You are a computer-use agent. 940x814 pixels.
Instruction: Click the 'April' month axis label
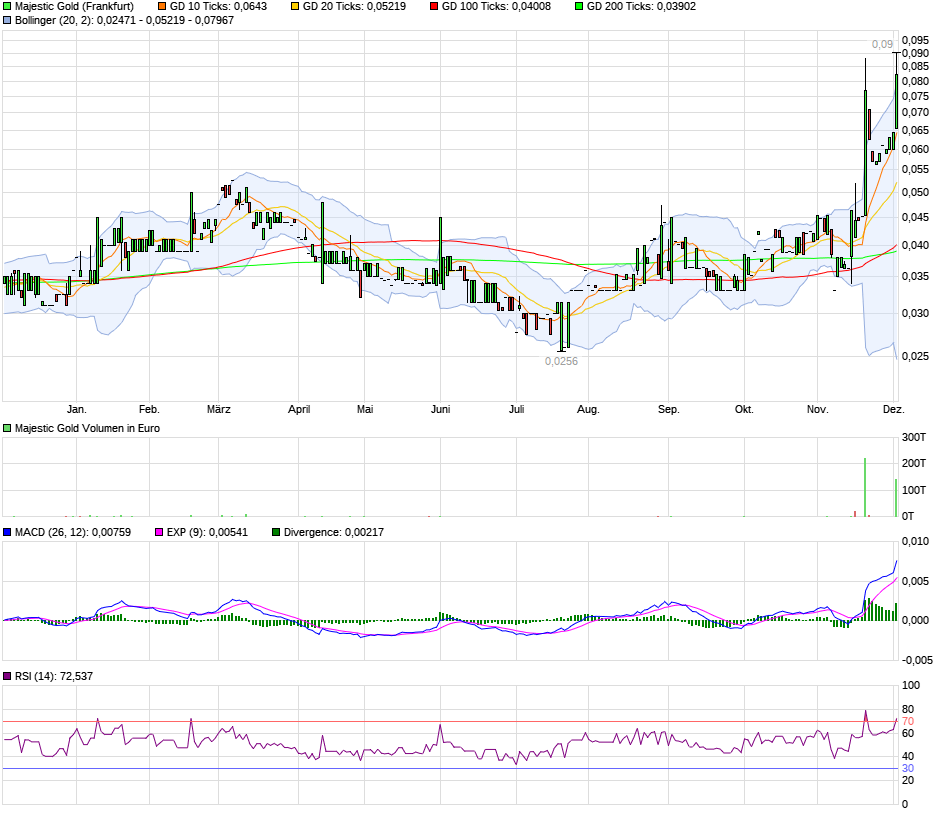pos(299,409)
